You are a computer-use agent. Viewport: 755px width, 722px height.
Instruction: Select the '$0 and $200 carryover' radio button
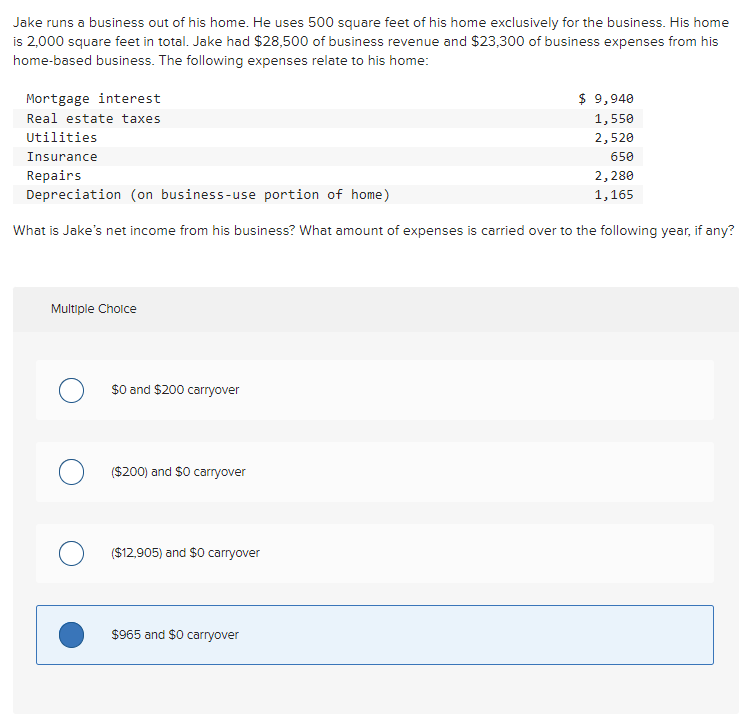click(x=71, y=390)
